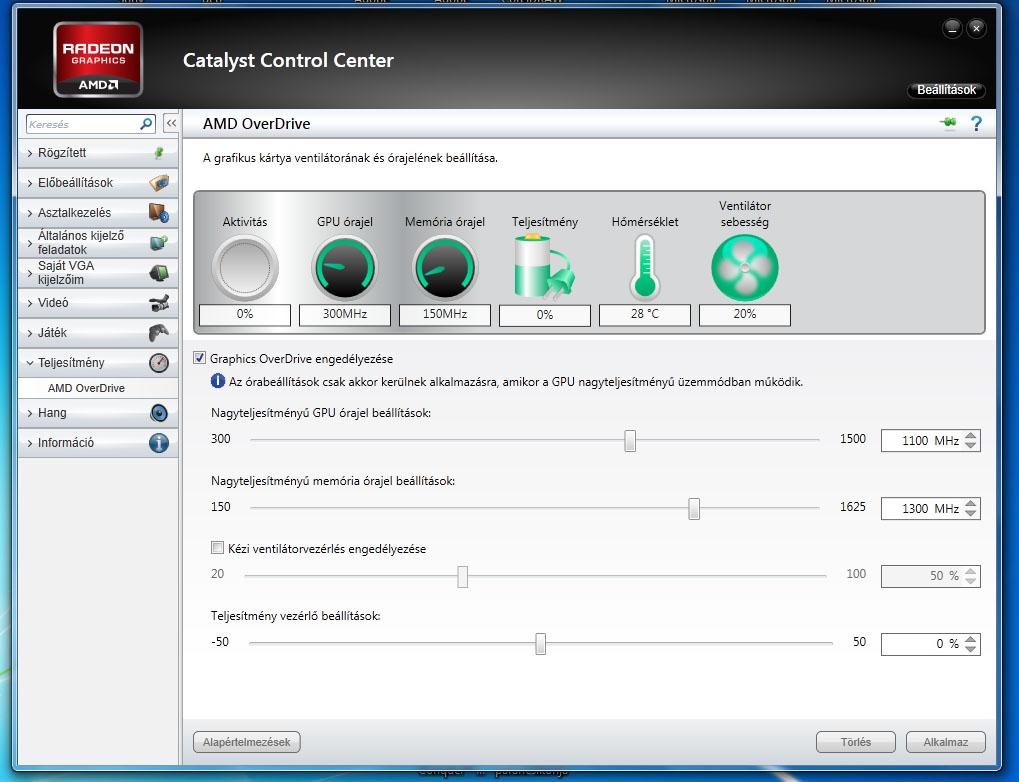Click the Rögzített pin icon

[x=159, y=153]
